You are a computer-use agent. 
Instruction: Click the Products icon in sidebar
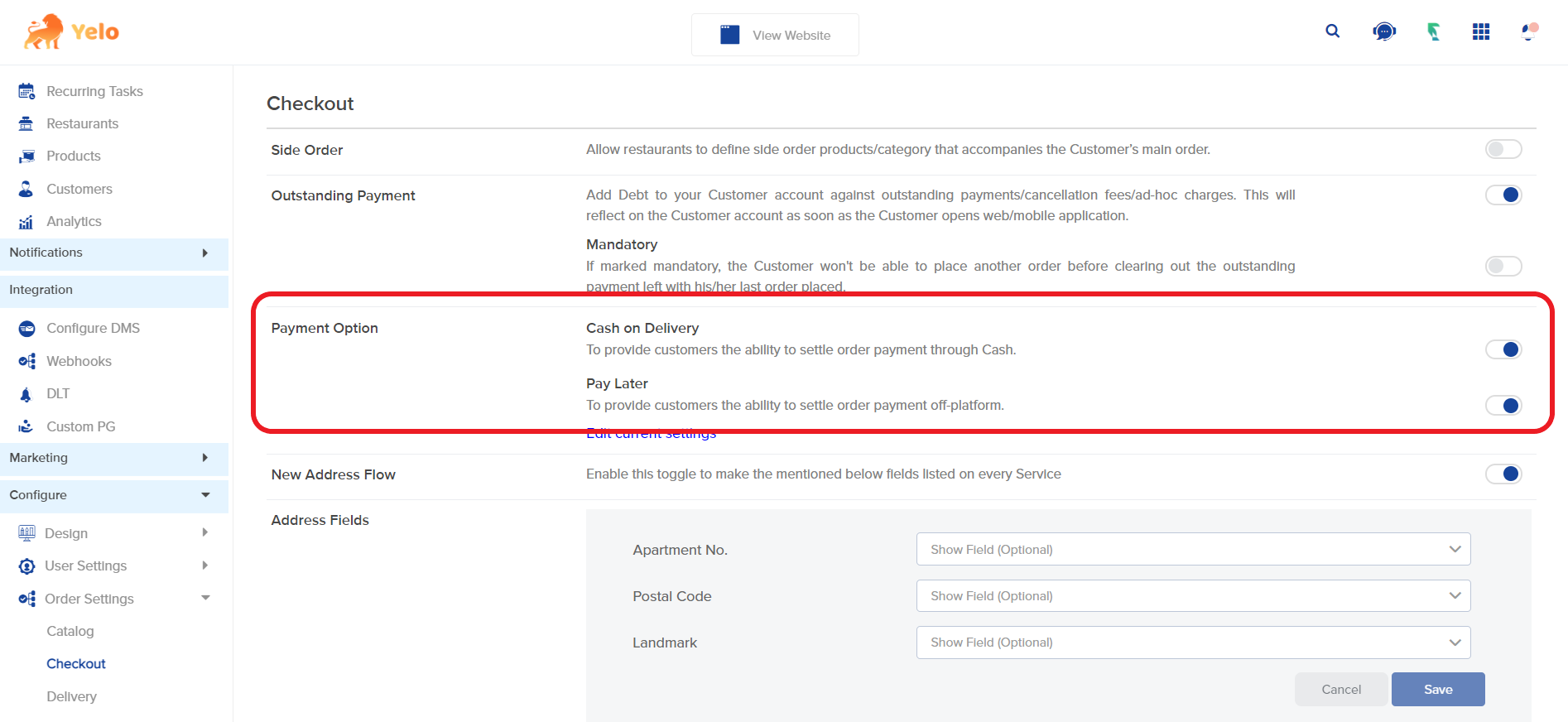coord(26,156)
